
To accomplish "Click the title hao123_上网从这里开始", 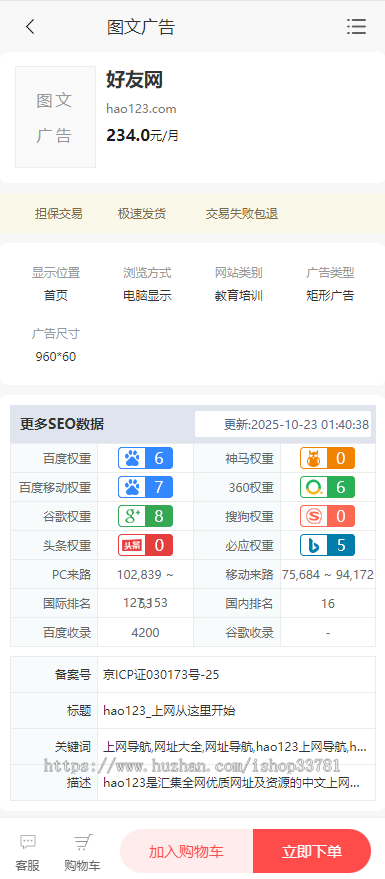I will pos(169,711).
